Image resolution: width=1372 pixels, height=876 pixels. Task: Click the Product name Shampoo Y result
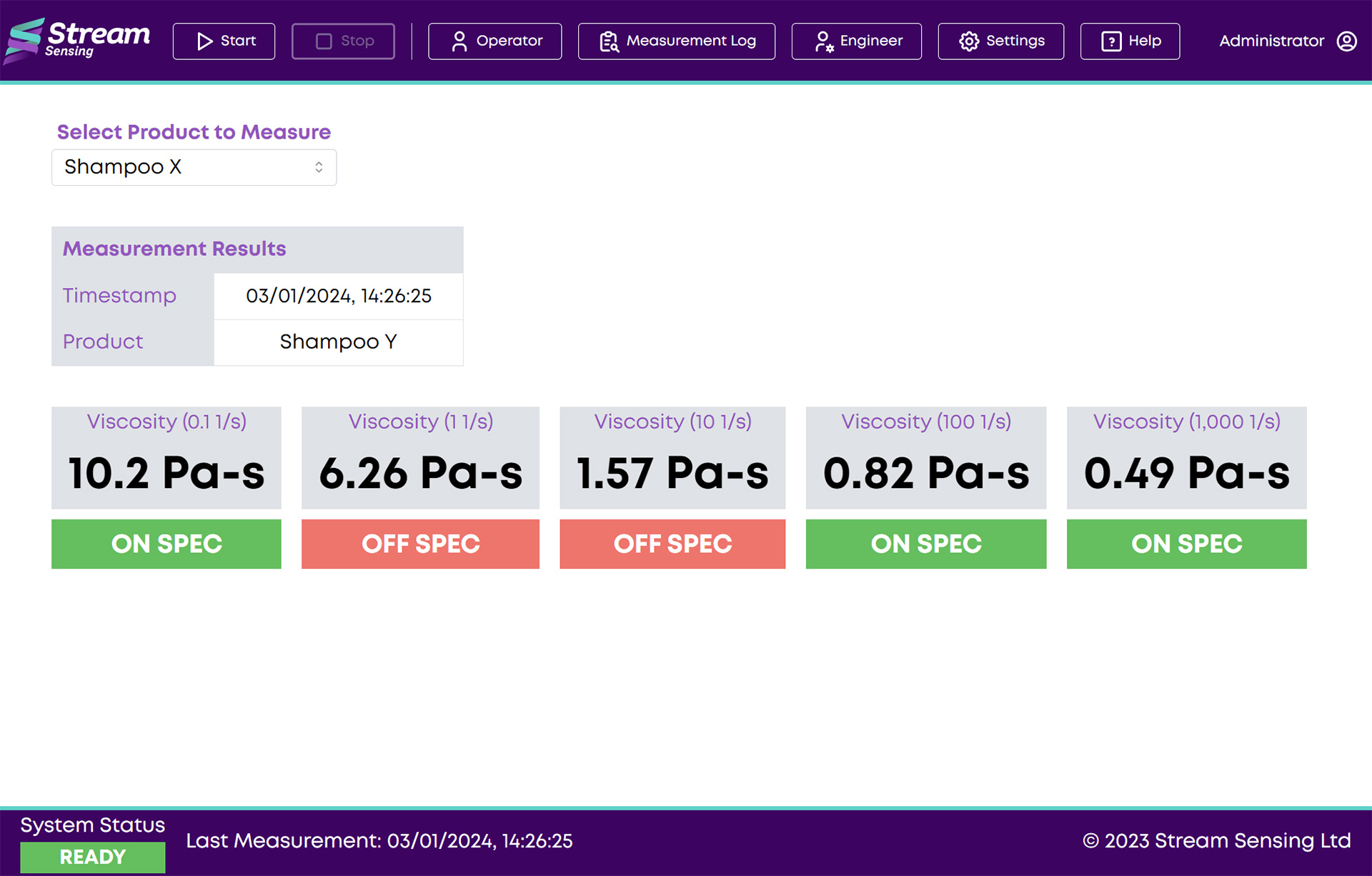[x=338, y=342]
